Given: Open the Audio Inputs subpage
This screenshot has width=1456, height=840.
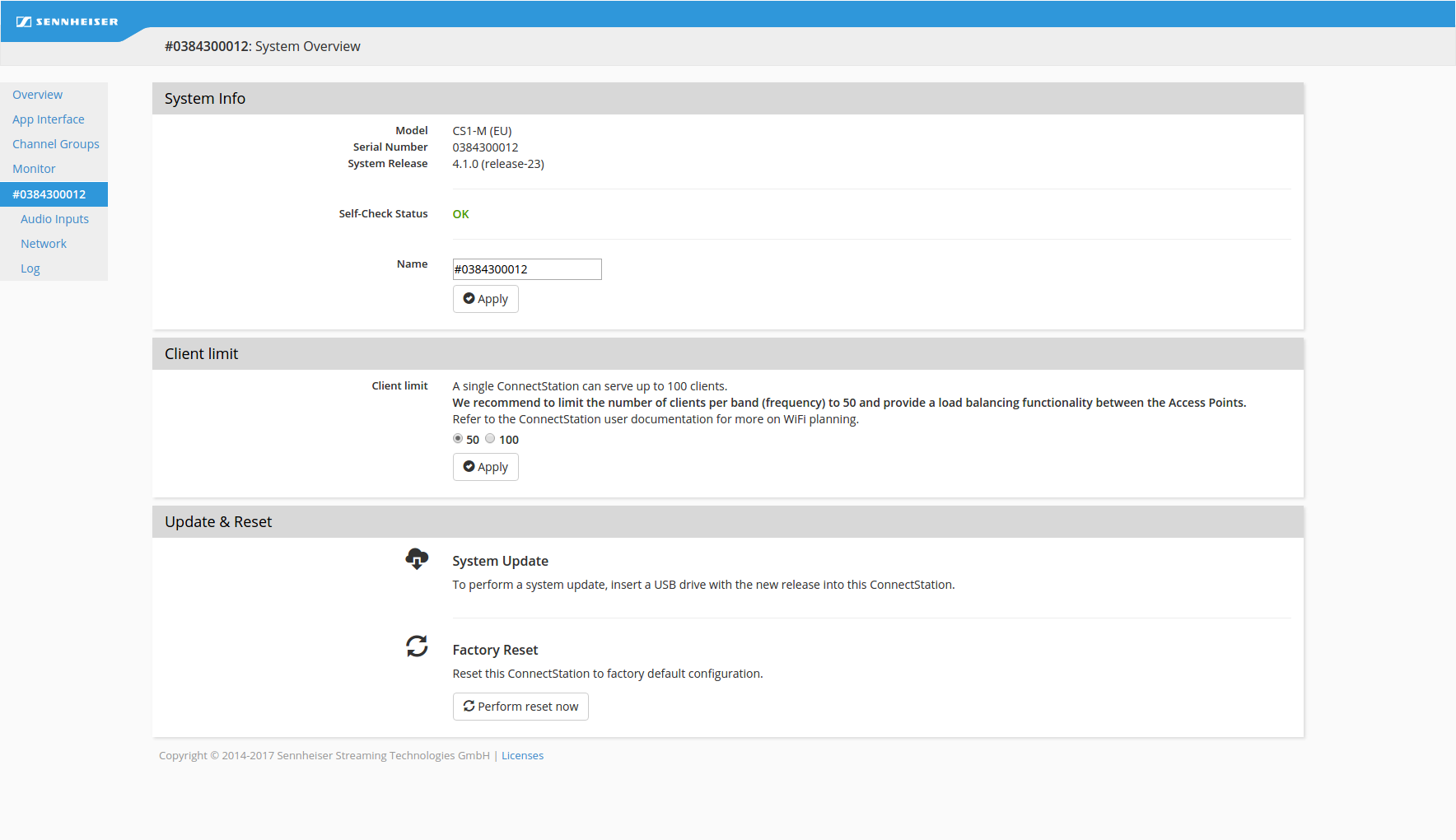Looking at the screenshot, I should (x=54, y=219).
